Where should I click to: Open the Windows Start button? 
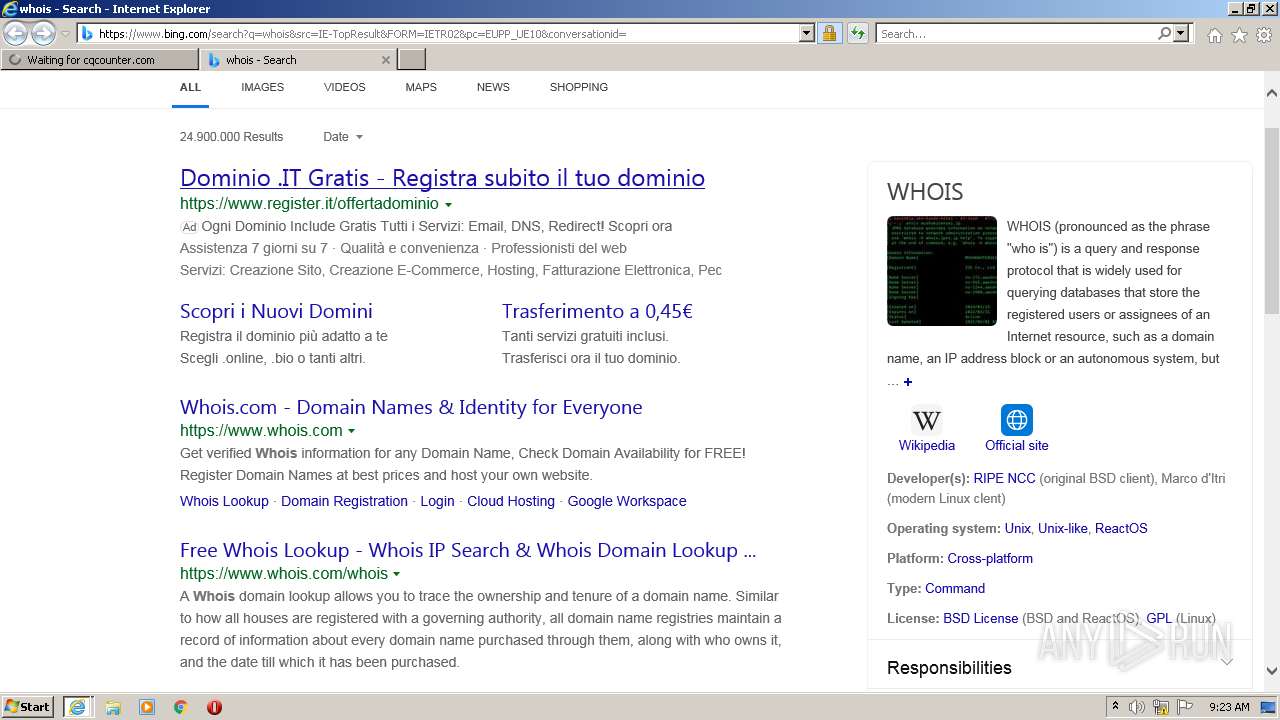28,707
